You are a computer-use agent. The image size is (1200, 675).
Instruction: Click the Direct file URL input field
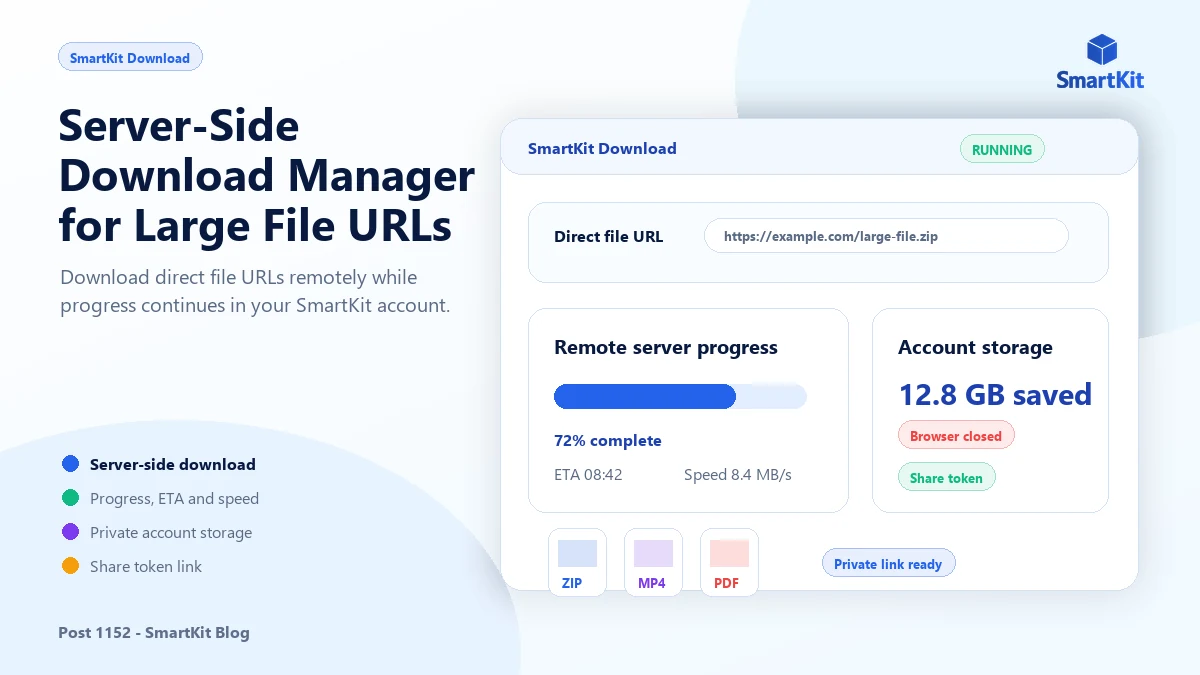coord(886,237)
